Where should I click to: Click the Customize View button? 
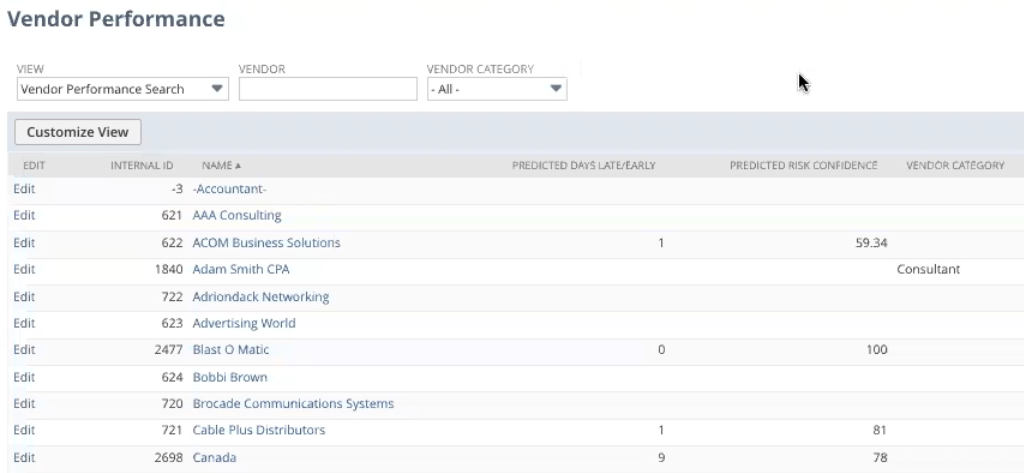78,132
